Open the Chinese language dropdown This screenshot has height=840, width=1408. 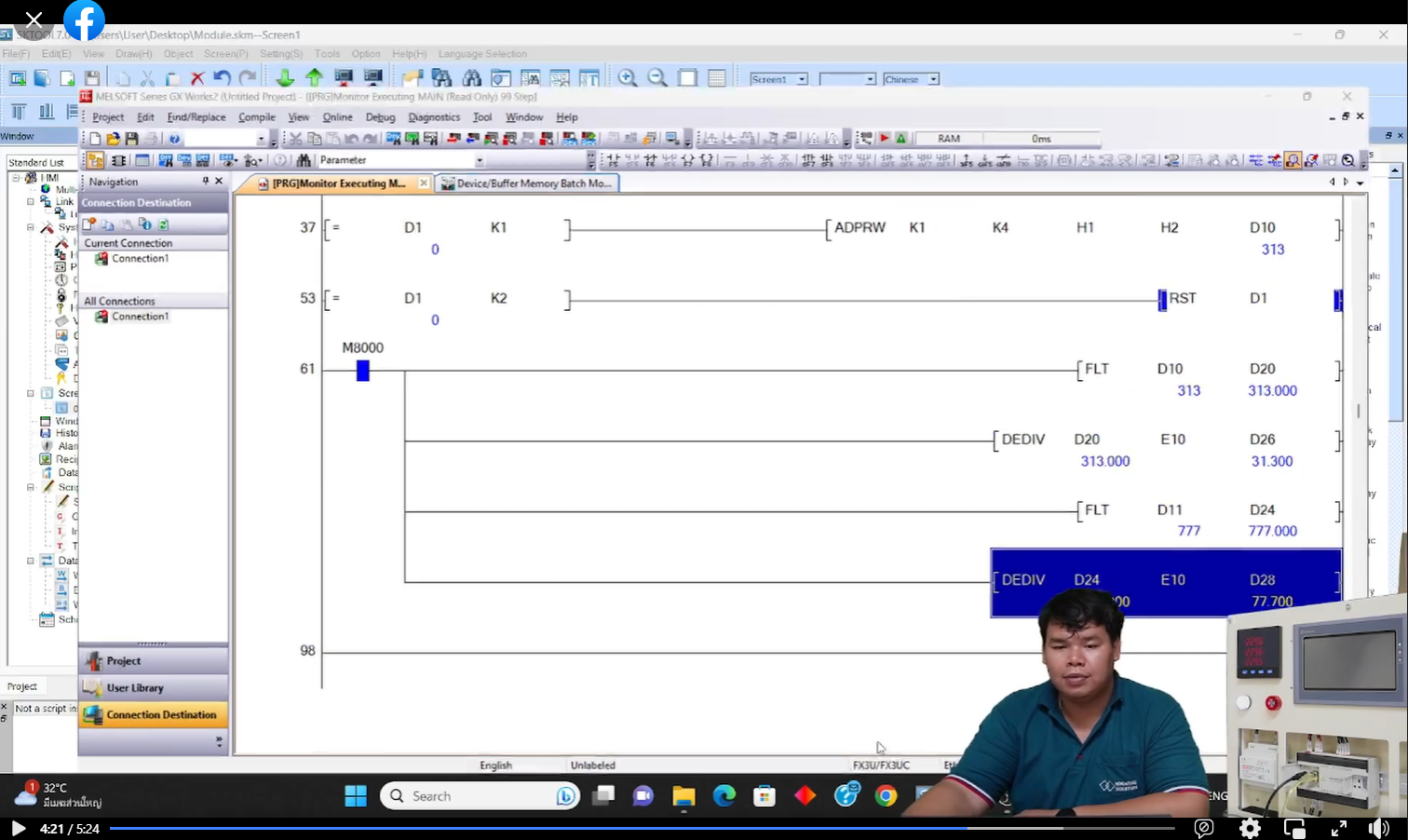(x=933, y=79)
